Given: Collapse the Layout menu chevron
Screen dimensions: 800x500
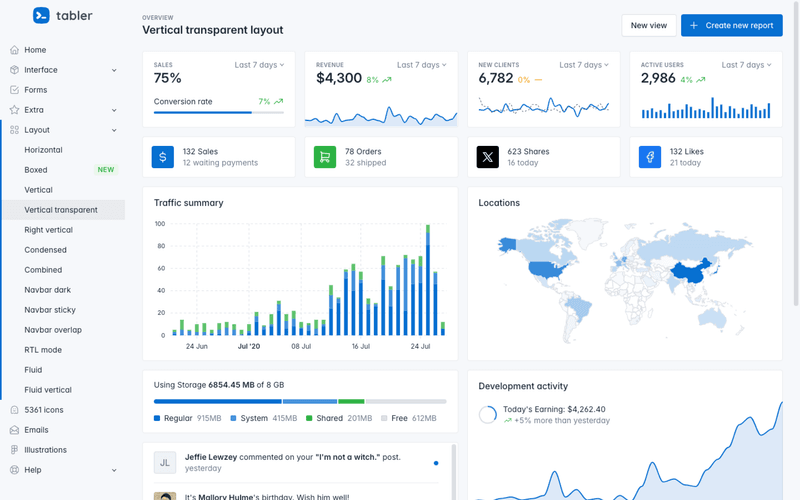Looking at the screenshot, I should [114, 130].
